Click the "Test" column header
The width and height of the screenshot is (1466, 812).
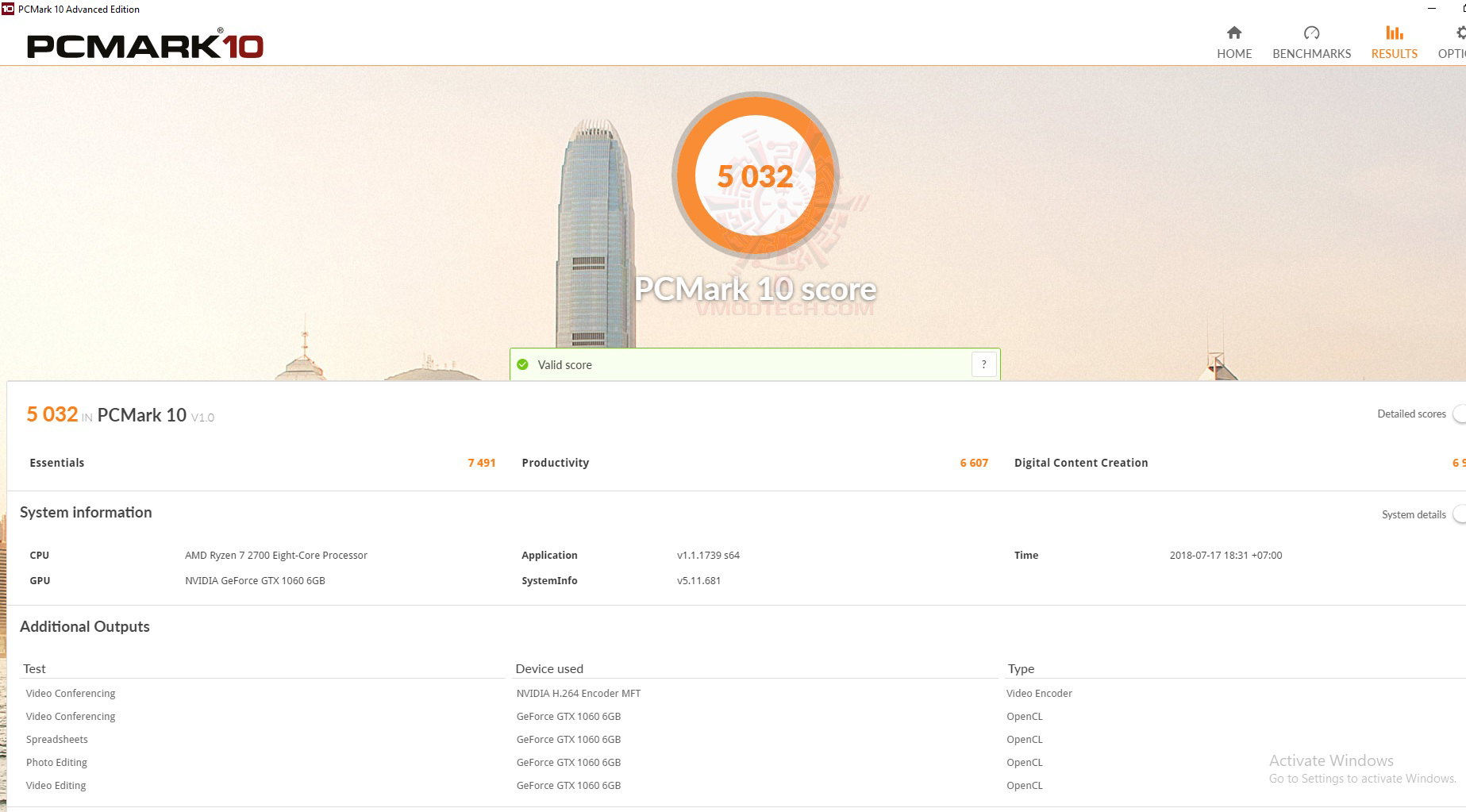[34, 669]
